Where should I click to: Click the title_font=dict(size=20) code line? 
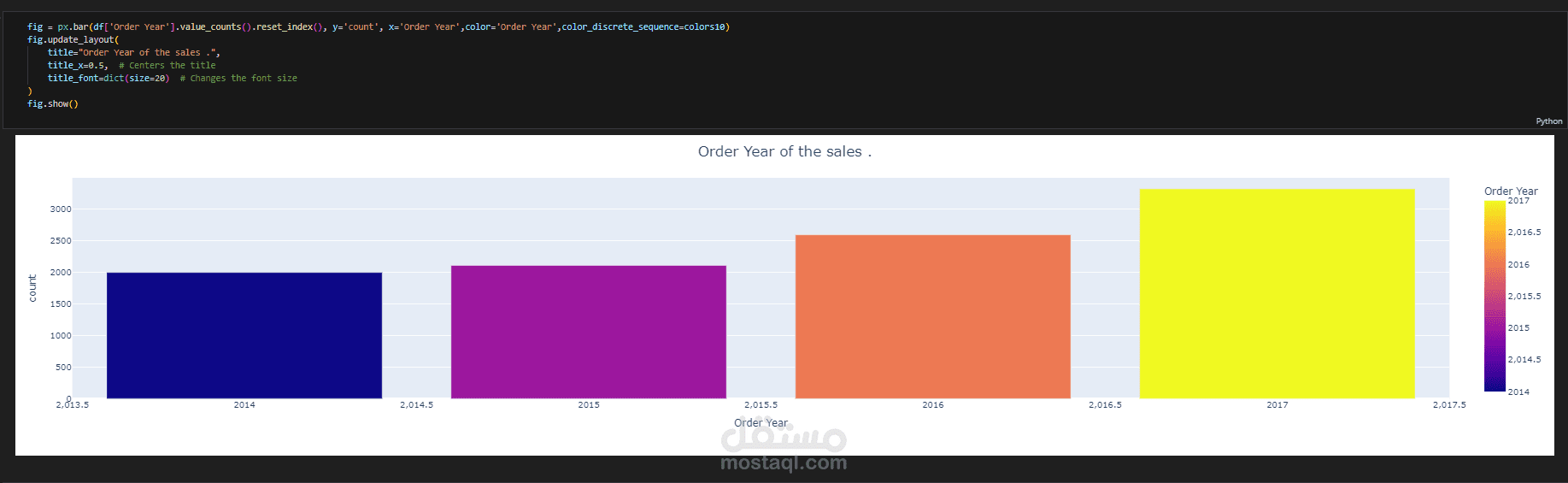click(x=109, y=79)
